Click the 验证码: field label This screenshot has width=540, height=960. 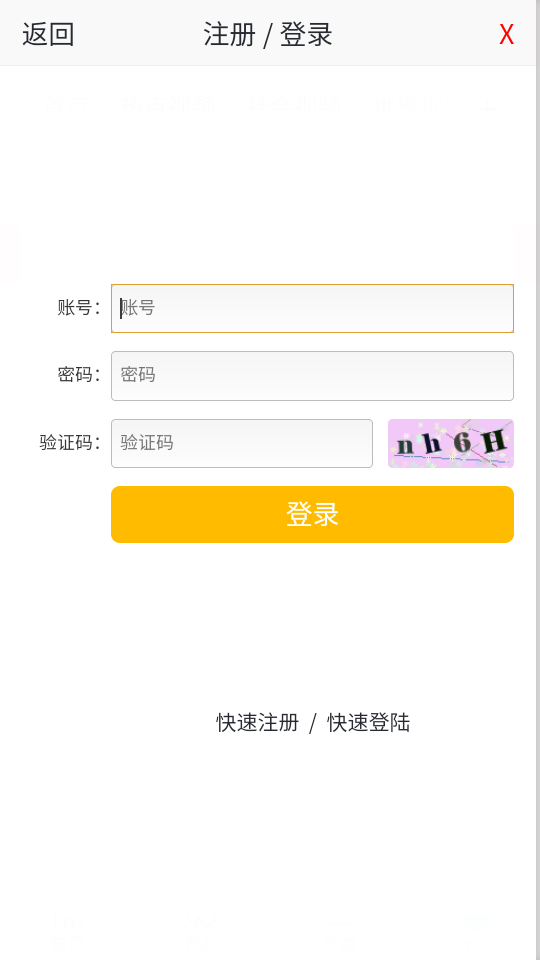pyautogui.click(x=70, y=442)
